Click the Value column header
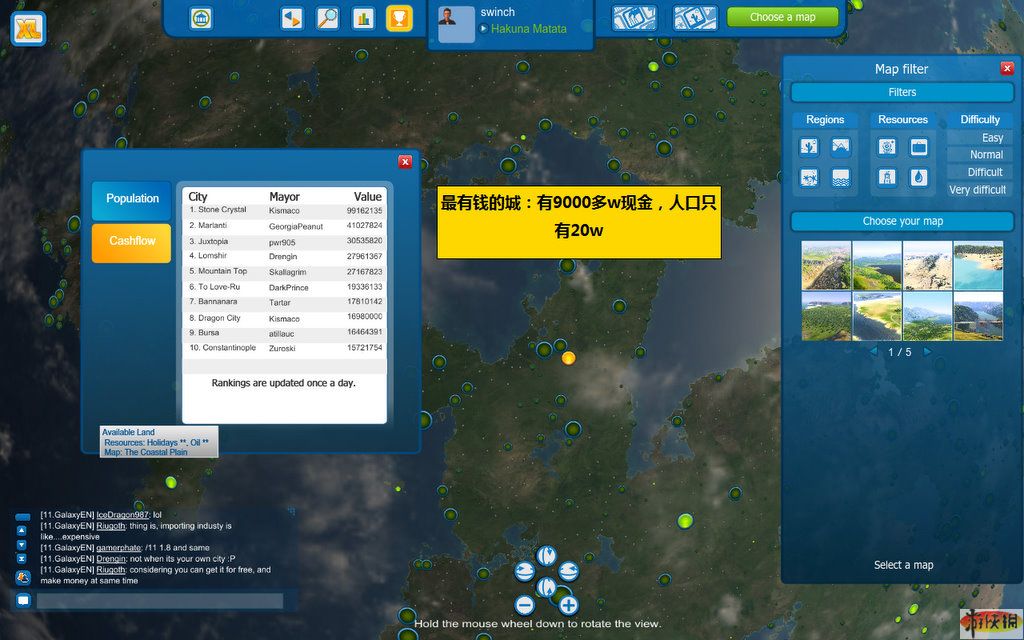This screenshot has height=640, width=1024. pos(368,196)
